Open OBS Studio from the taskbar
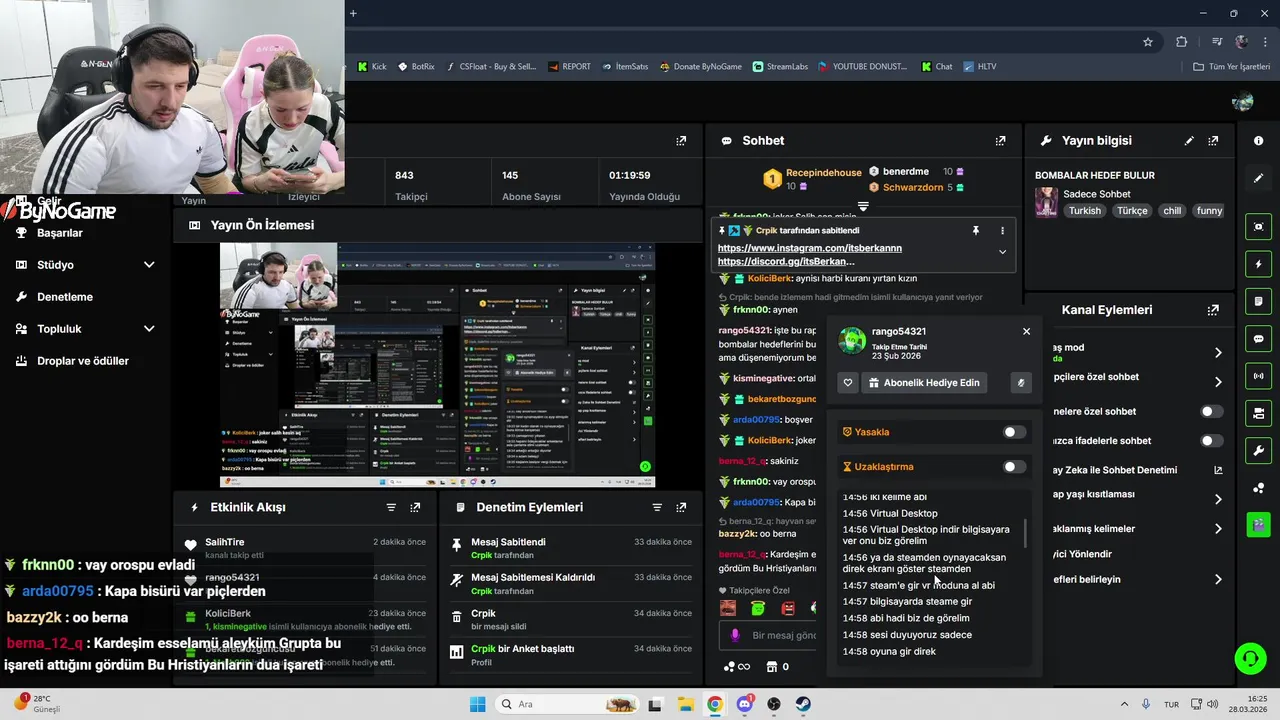 (774, 704)
